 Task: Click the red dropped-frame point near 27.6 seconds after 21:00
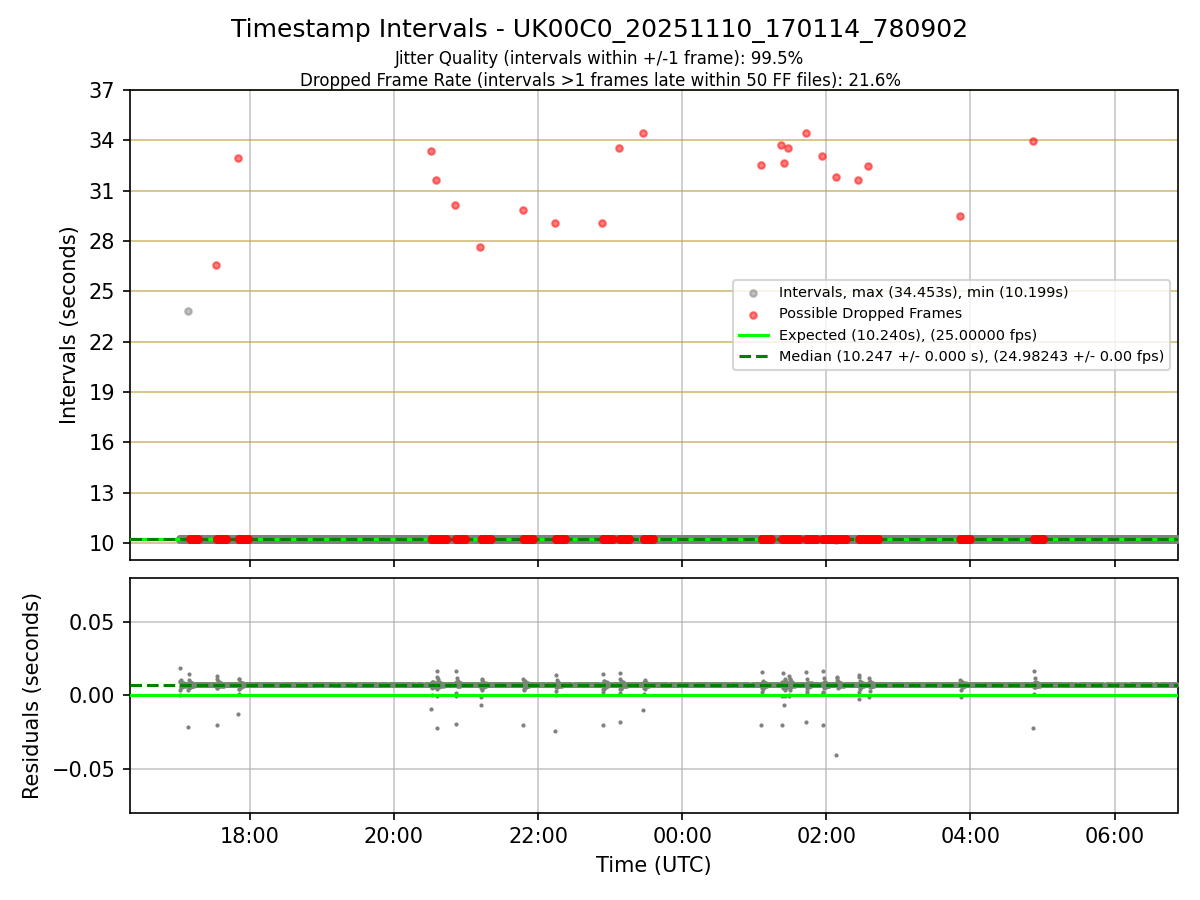[480, 247]
